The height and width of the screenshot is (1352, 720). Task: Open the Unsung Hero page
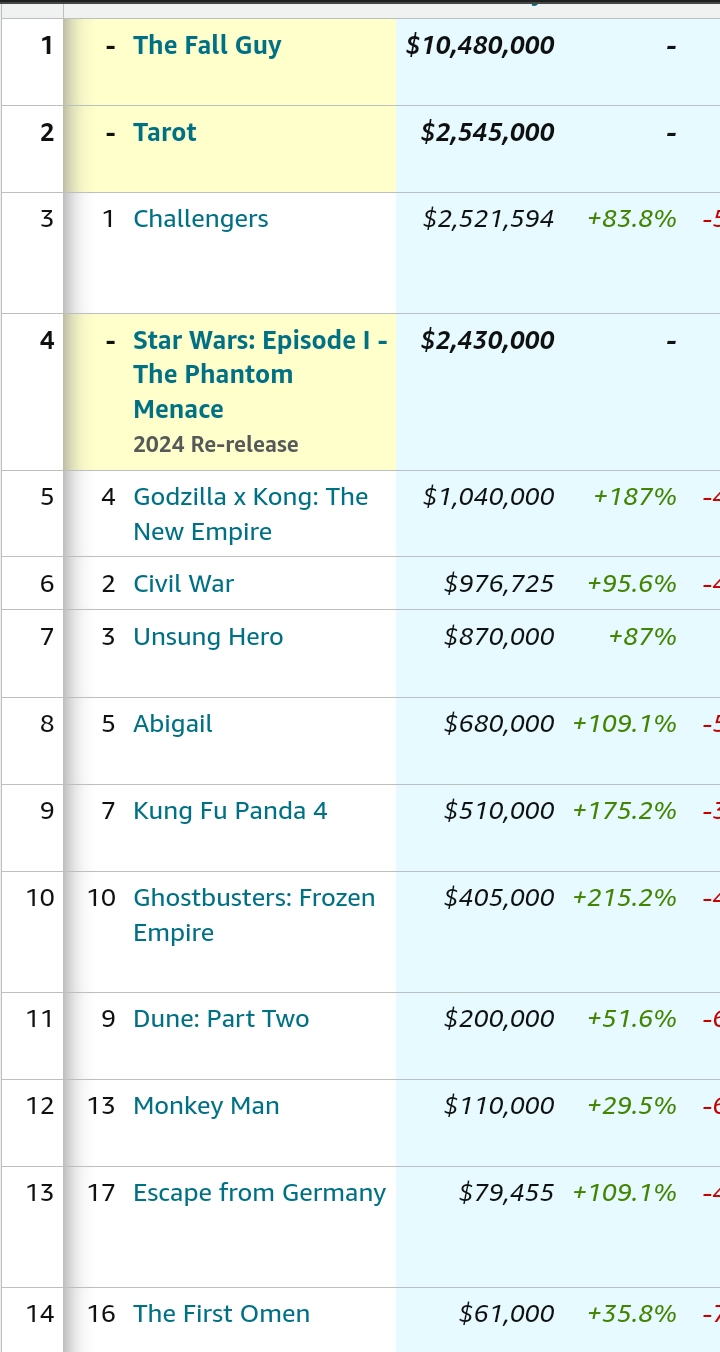point(208,637)
